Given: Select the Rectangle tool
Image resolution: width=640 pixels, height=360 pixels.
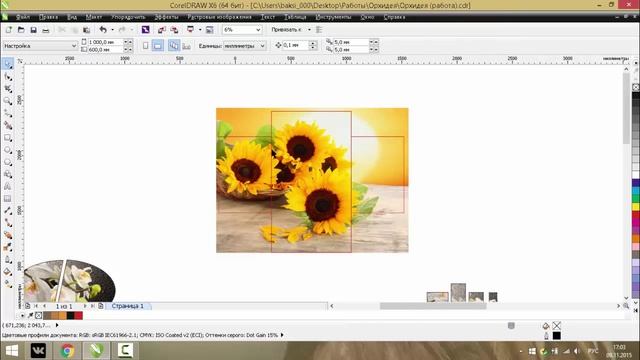Looking at the screenshot, I should point(7,138).
